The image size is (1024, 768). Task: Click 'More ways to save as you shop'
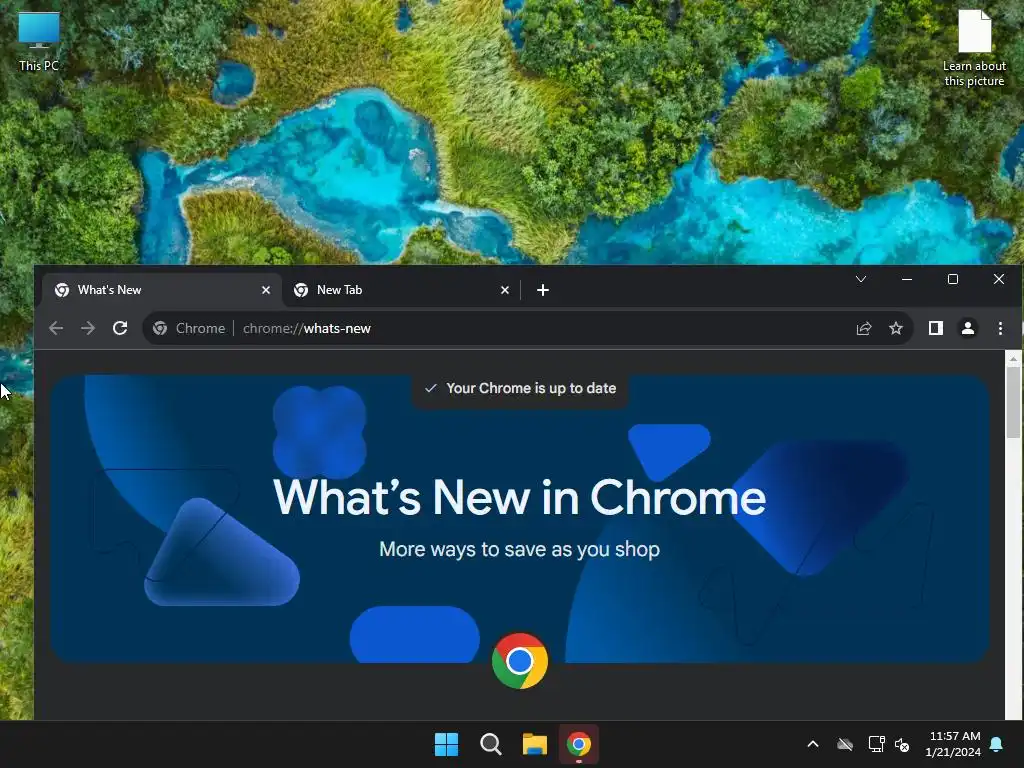click(x=520, y=549)
